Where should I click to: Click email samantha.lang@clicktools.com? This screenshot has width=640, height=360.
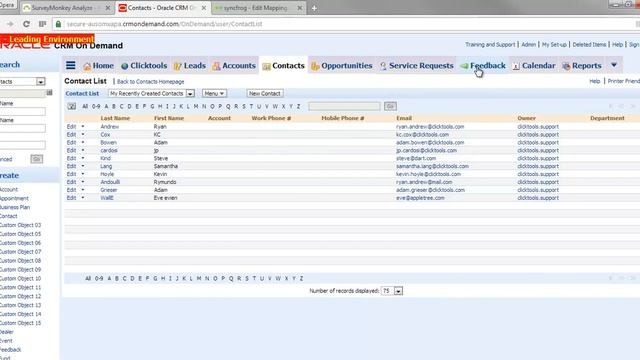point(432,166)
